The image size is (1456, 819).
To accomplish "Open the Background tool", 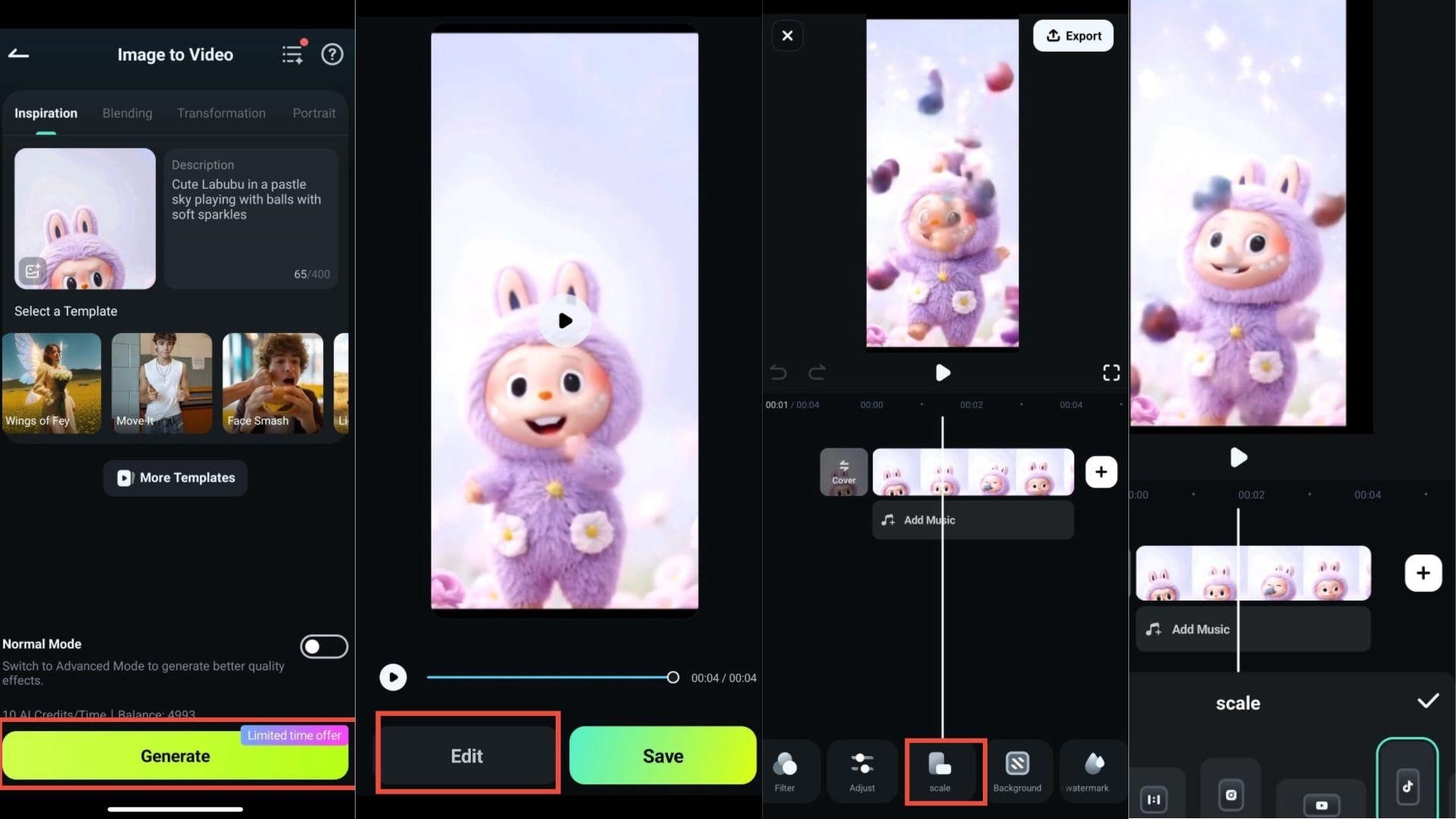I will pyautogui.click(x=1017, y=772).
